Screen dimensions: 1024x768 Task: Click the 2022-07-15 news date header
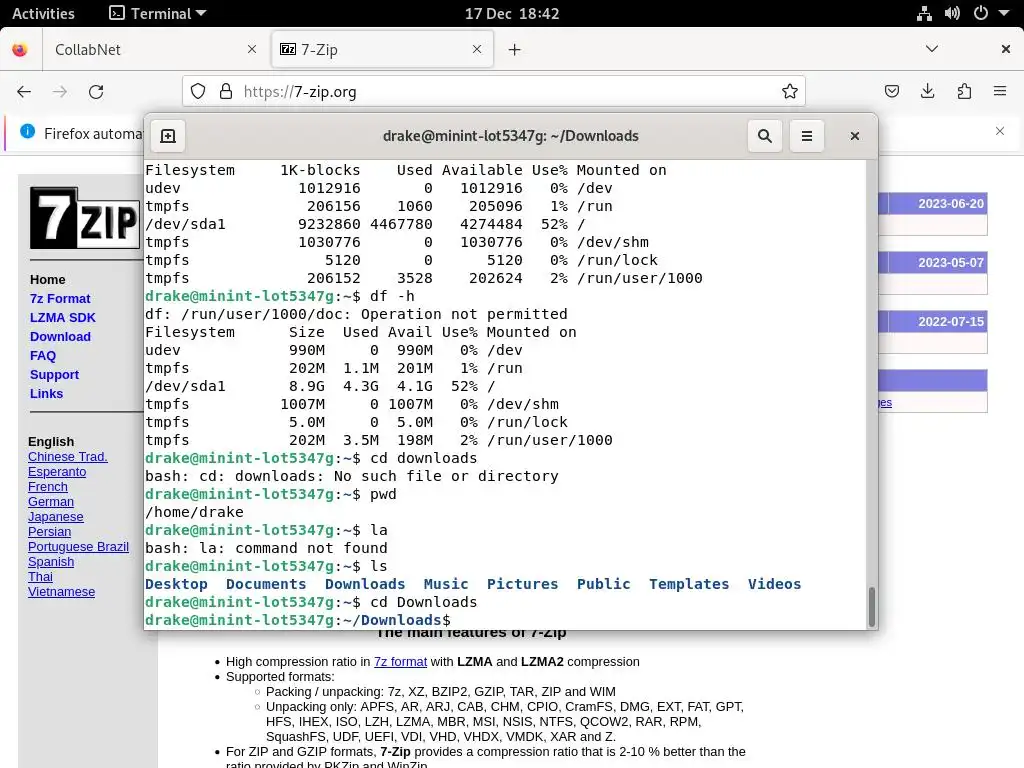[x=951, y=321]
